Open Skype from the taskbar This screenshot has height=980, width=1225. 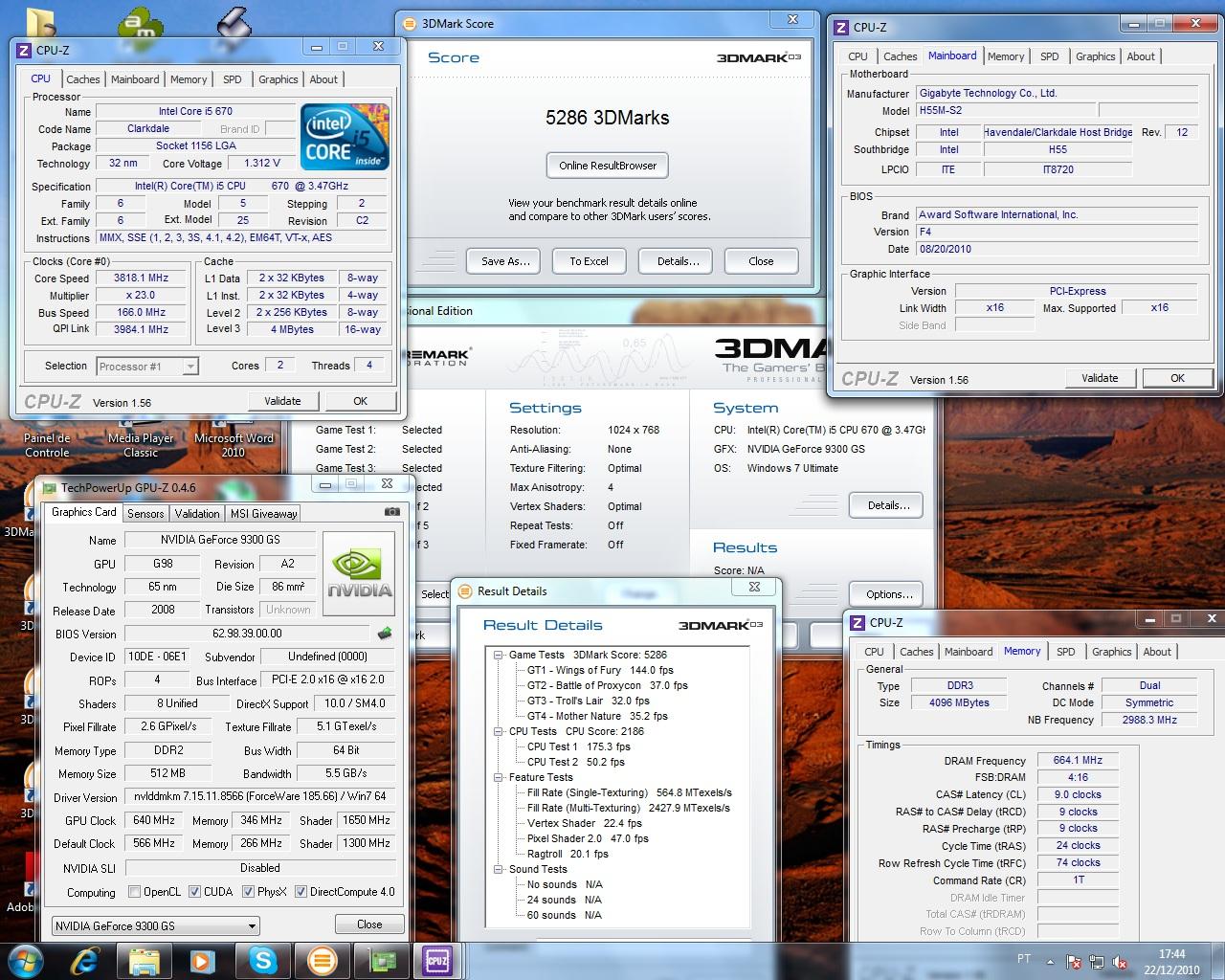(x=261, y=960)
